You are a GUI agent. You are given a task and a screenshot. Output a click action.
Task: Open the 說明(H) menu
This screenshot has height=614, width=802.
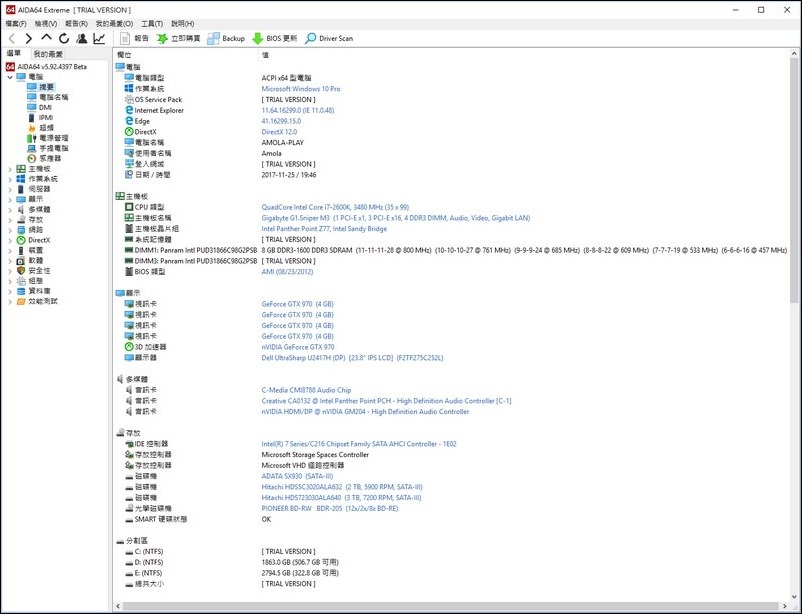coord(183,24)
